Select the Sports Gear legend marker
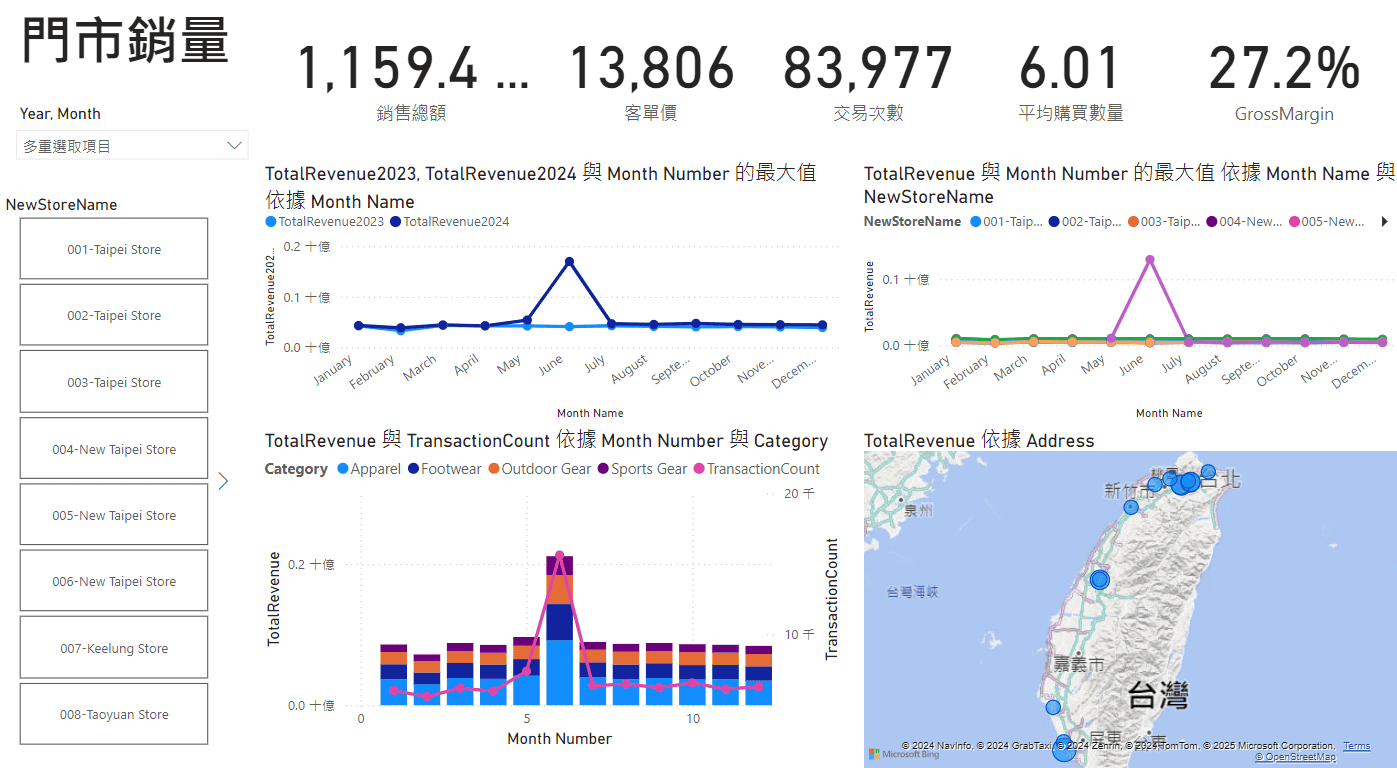 click(603, 469)
